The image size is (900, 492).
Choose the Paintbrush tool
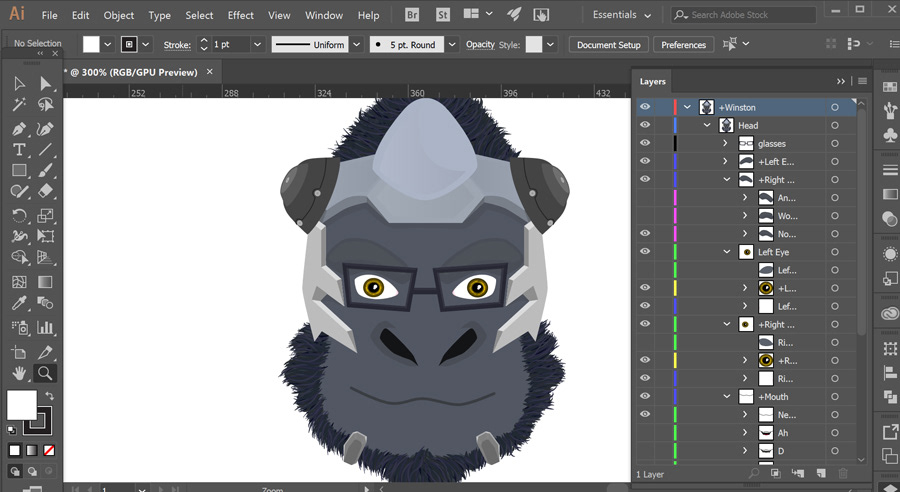45,171
